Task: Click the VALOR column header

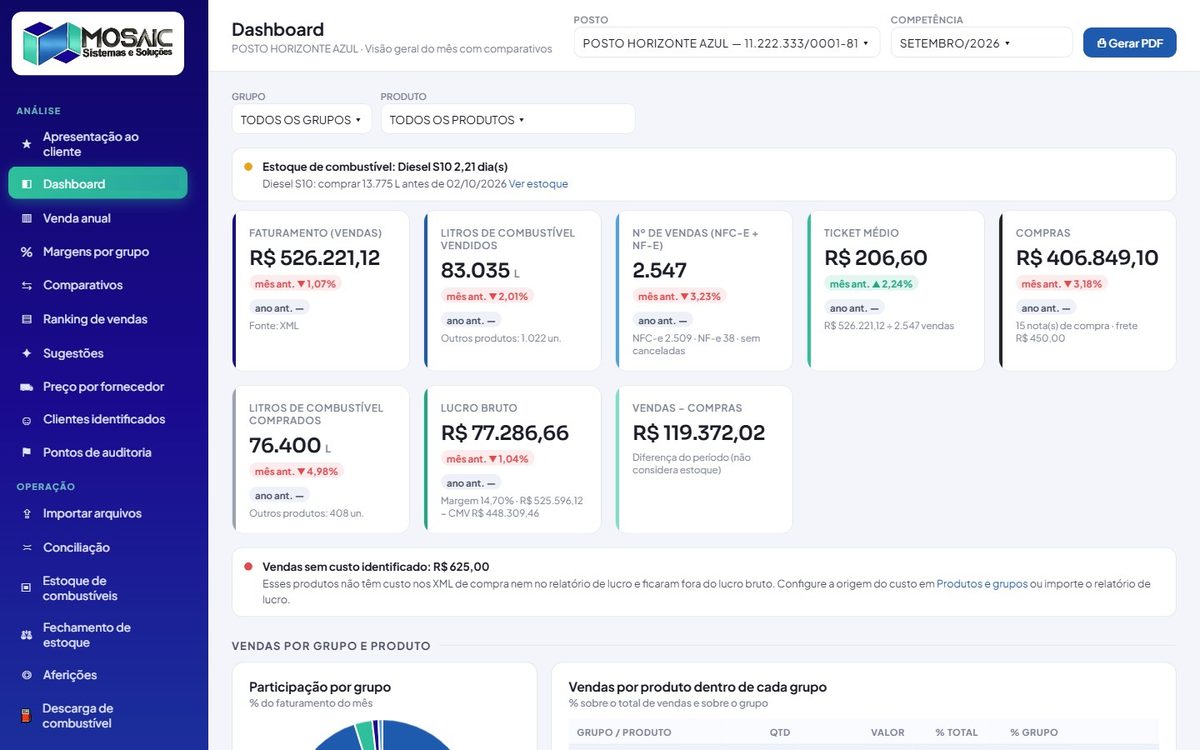Action: click(888, 733)
